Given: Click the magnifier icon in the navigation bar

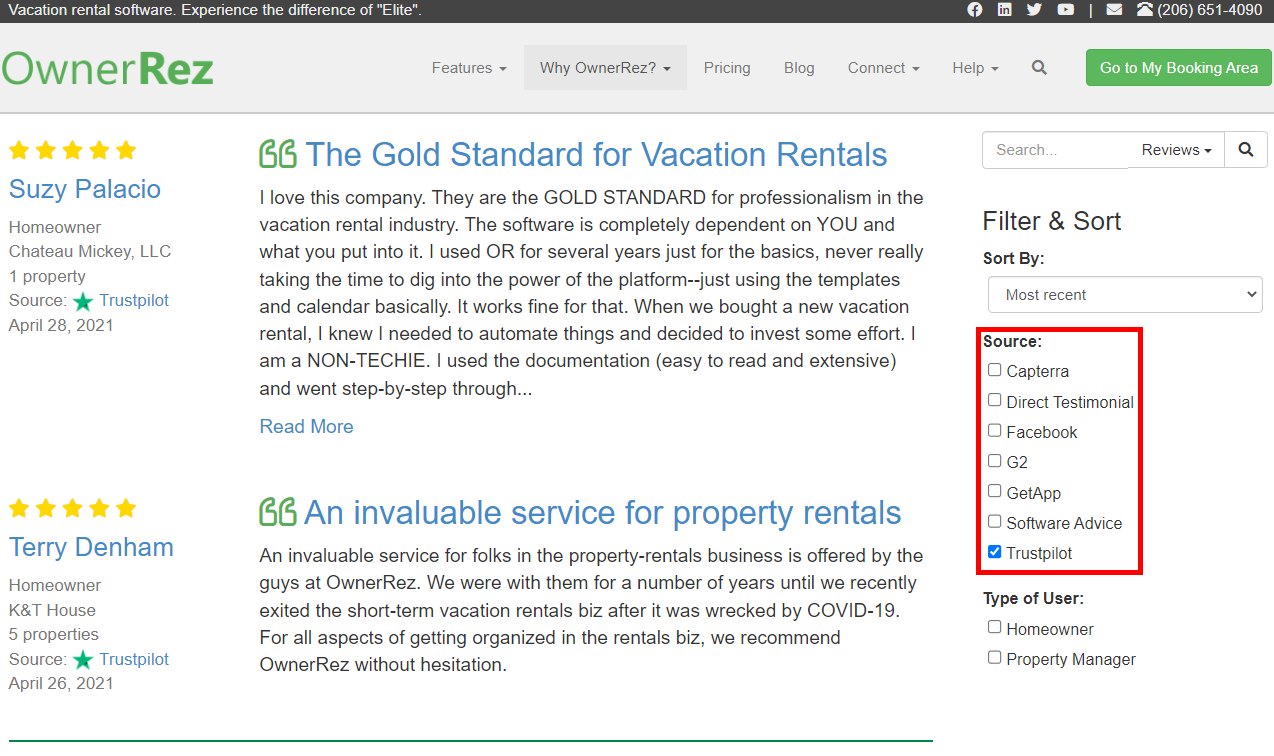Looking at the screenshot, I should pos(1039,68).
